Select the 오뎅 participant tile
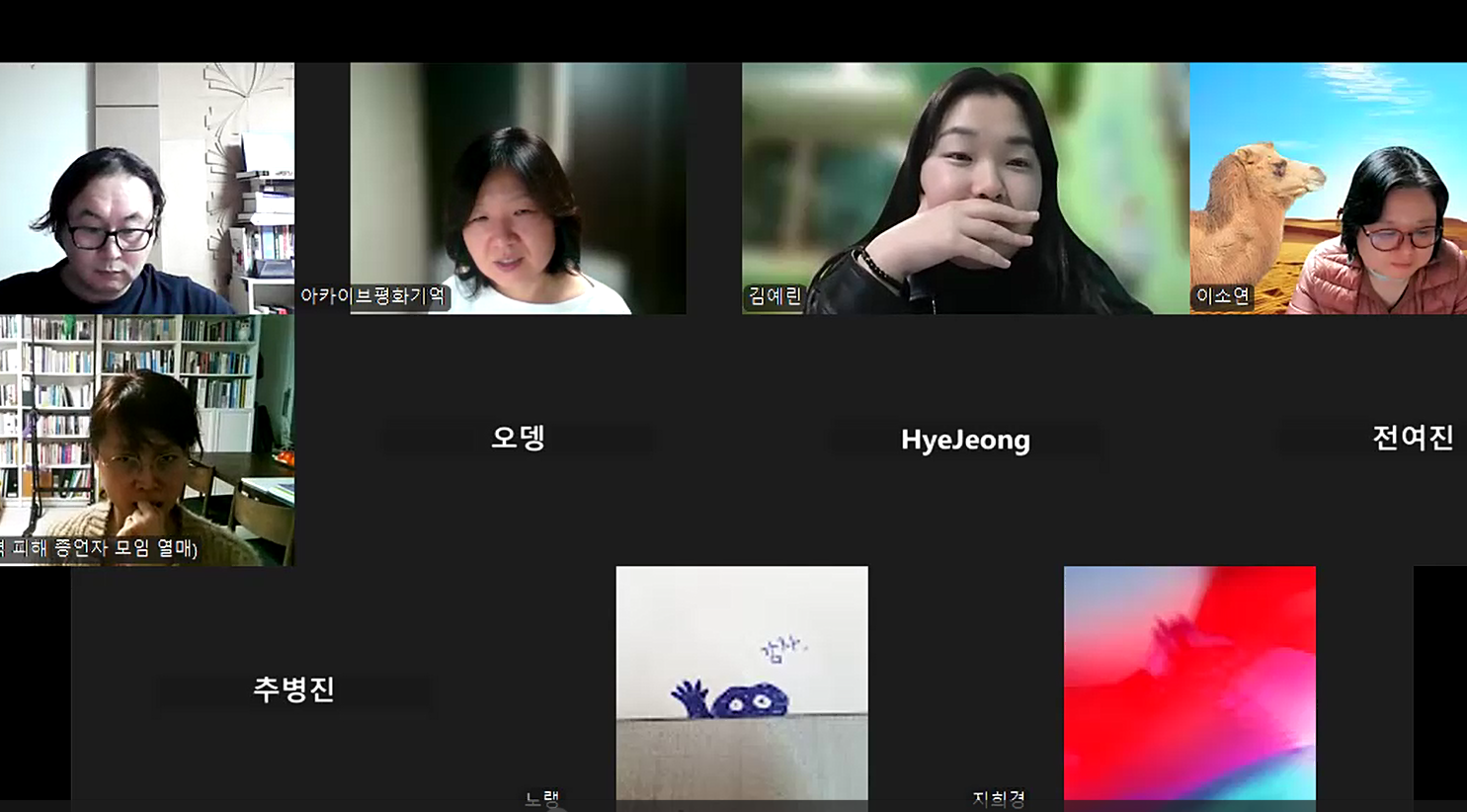Image resolution: width=1467 pixels, height=812 pixels. tap(518, 438)
